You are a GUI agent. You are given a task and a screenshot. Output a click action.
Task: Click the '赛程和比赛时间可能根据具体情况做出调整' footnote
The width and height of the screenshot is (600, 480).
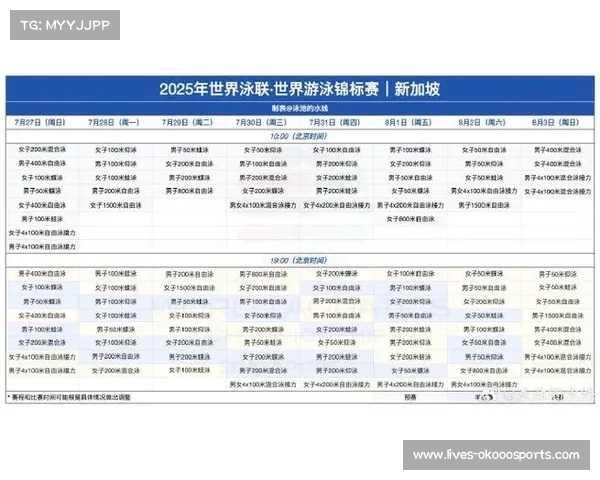pos(69,397)
